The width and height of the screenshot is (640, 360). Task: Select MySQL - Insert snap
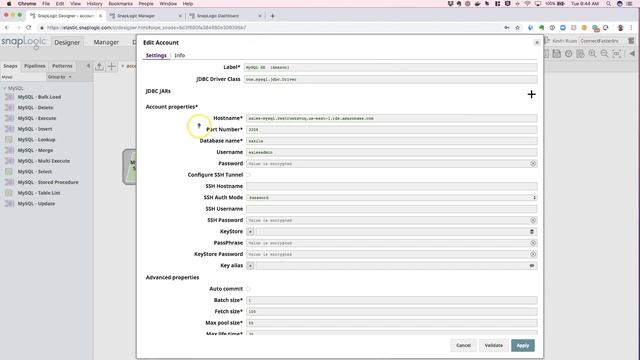pos(35,129)
